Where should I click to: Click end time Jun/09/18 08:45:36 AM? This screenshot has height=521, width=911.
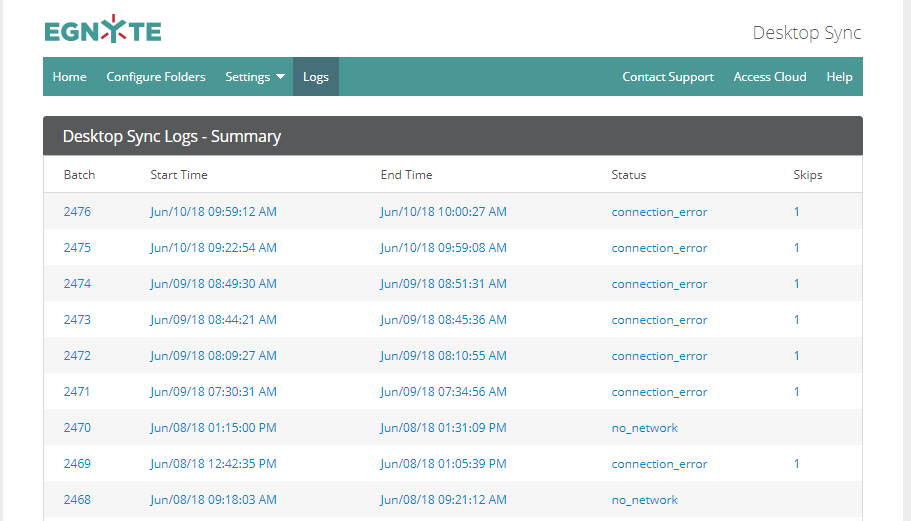(x=443, y=319)
